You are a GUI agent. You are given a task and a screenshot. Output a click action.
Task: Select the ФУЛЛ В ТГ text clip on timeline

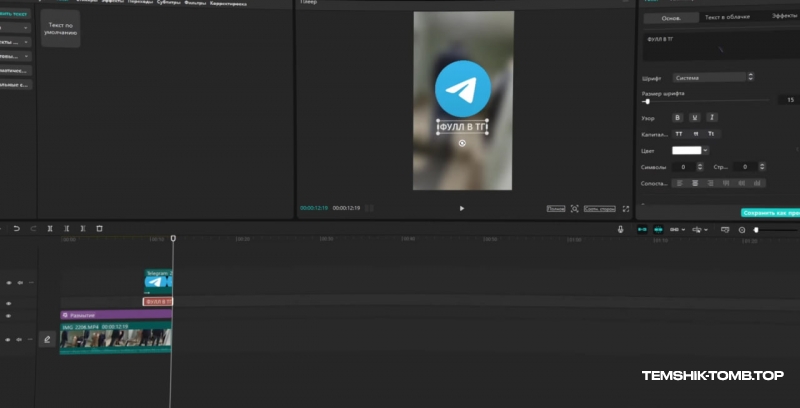coord(158,302)
